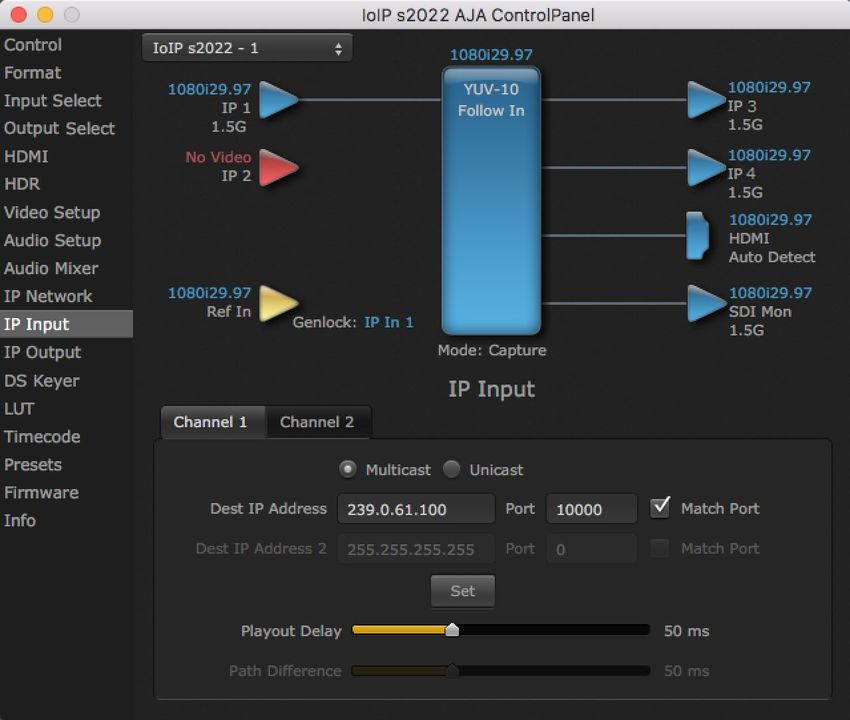Go to Video Setup in sidebar

click(66, 213)
